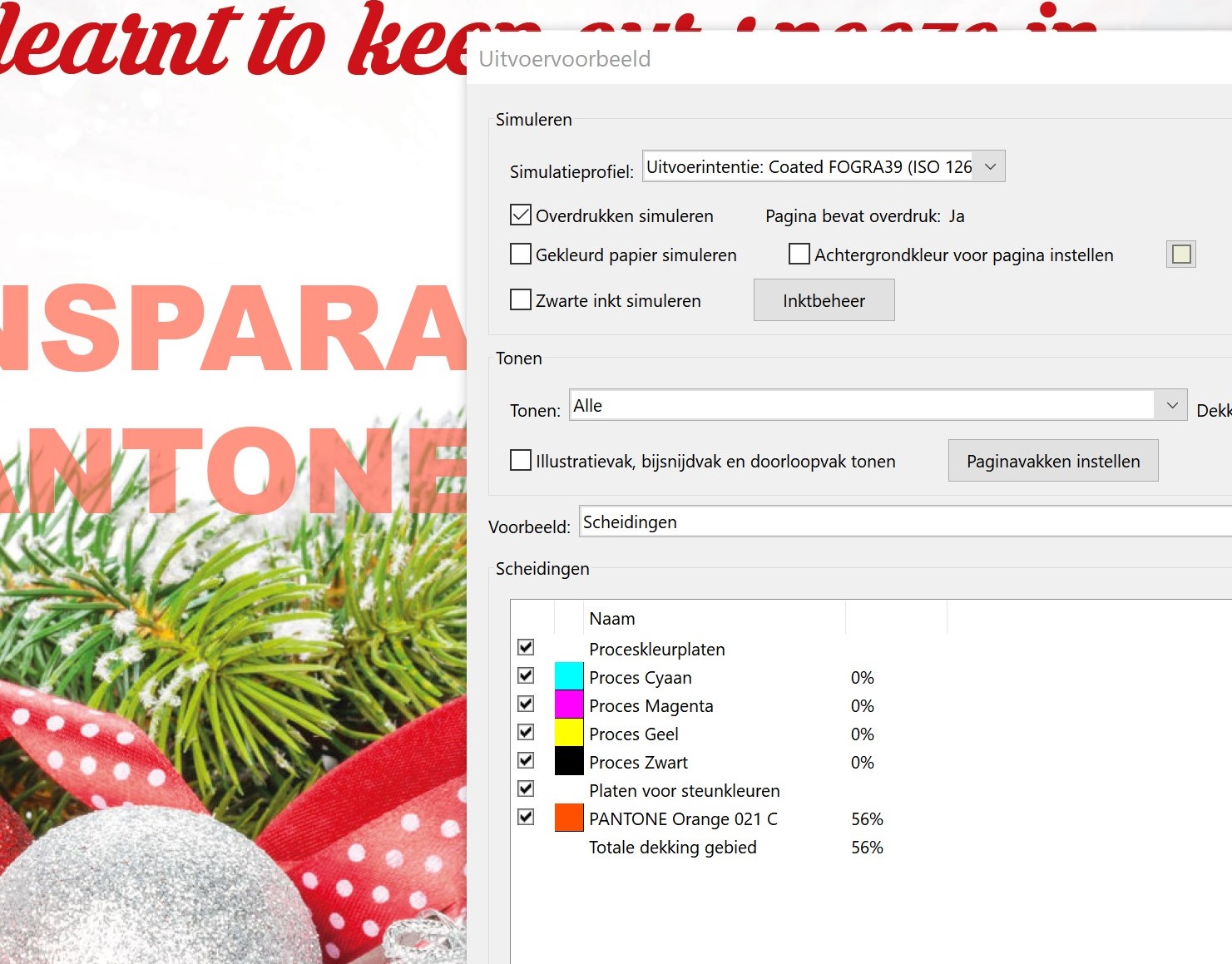
Task: Select the Proces Cyaan row label
Action: (x=641, y=678)
